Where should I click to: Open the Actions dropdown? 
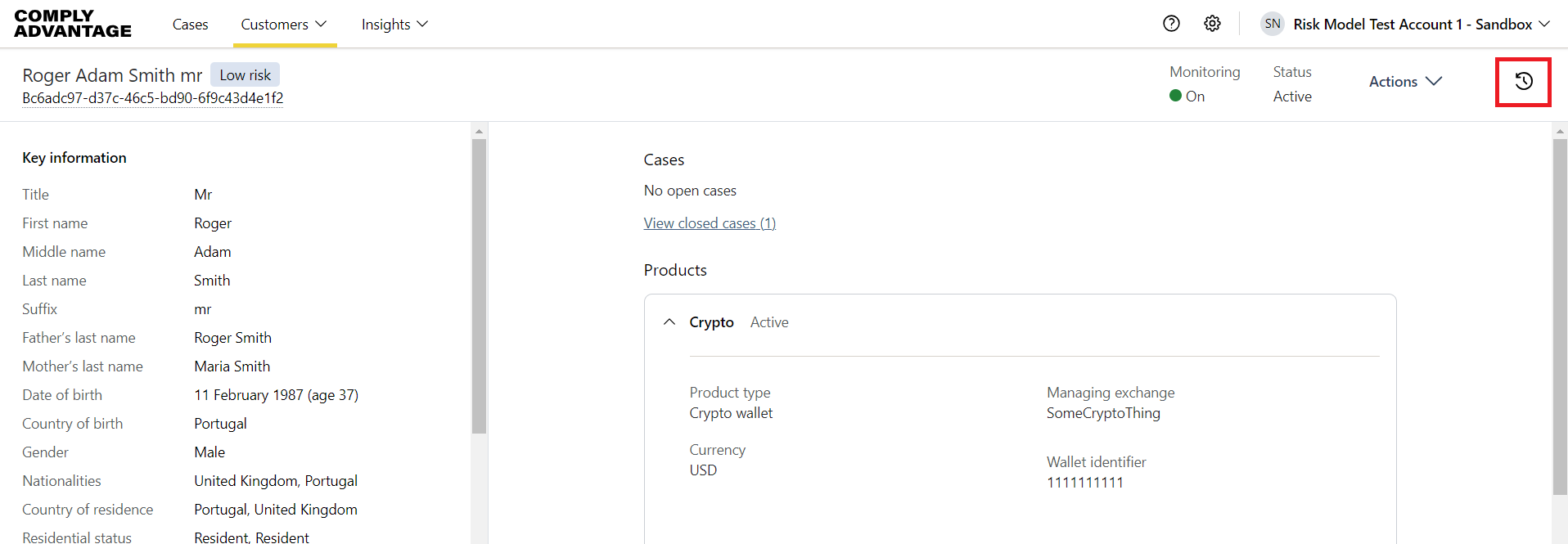(x=1404, y=81)
